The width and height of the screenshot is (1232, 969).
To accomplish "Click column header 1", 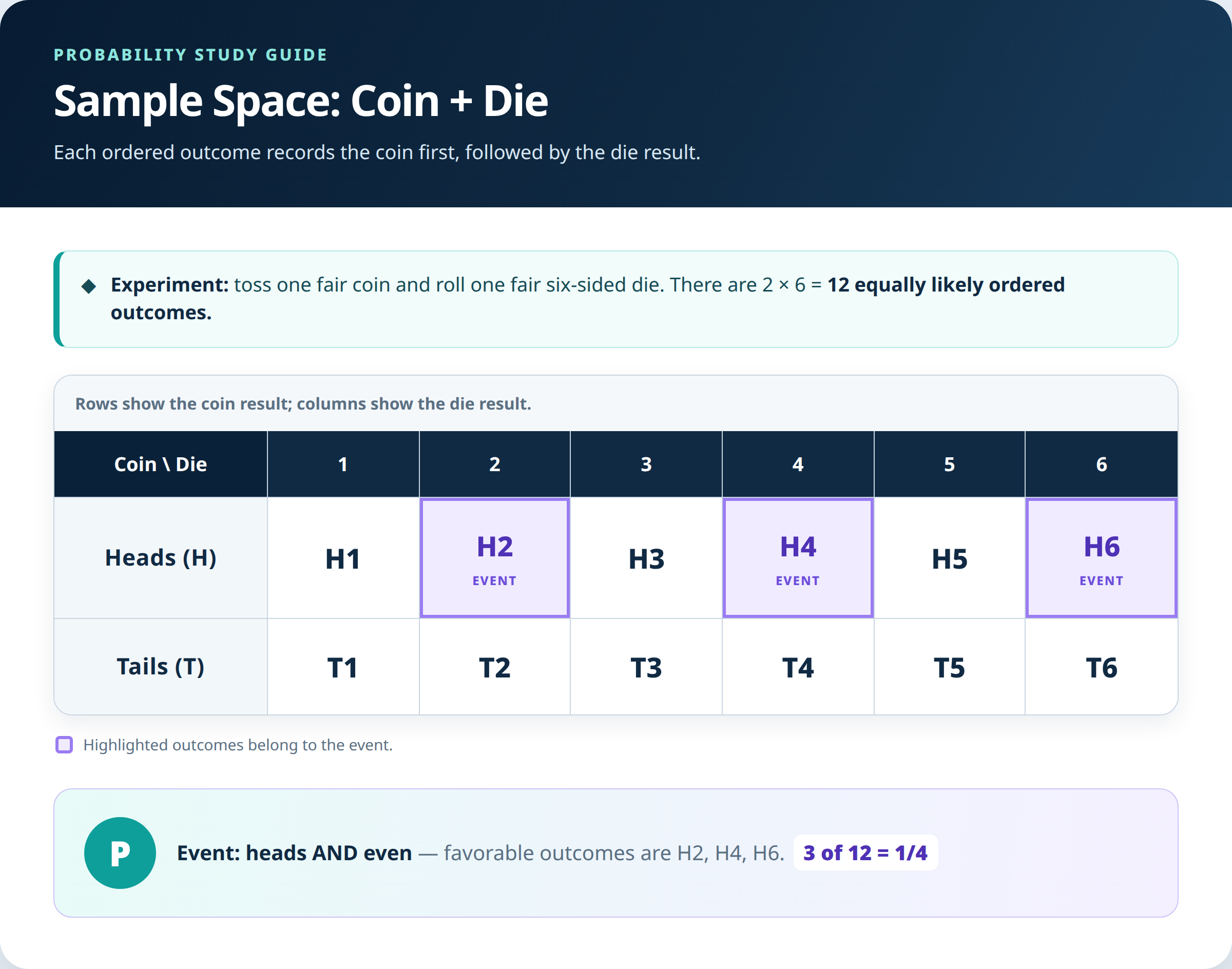I will click(343, 464).
